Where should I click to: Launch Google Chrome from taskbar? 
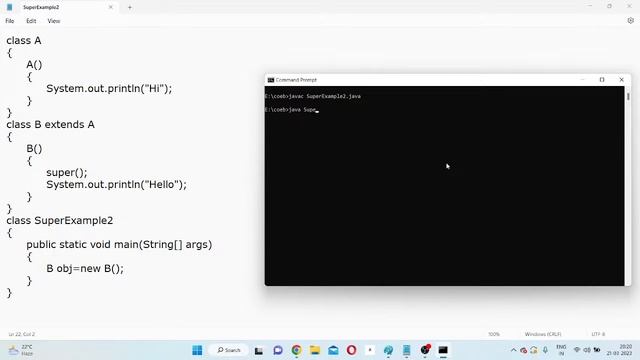tap(297, 350)
